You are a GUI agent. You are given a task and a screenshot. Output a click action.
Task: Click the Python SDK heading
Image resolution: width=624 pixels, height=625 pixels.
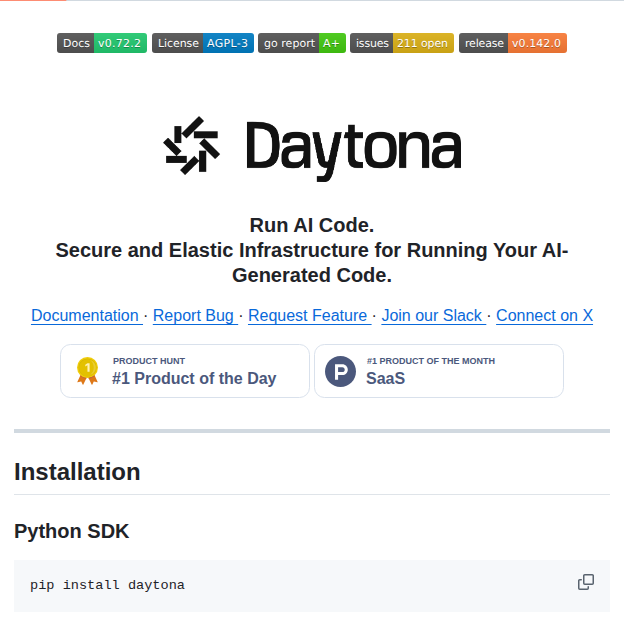tap(71, 531)
